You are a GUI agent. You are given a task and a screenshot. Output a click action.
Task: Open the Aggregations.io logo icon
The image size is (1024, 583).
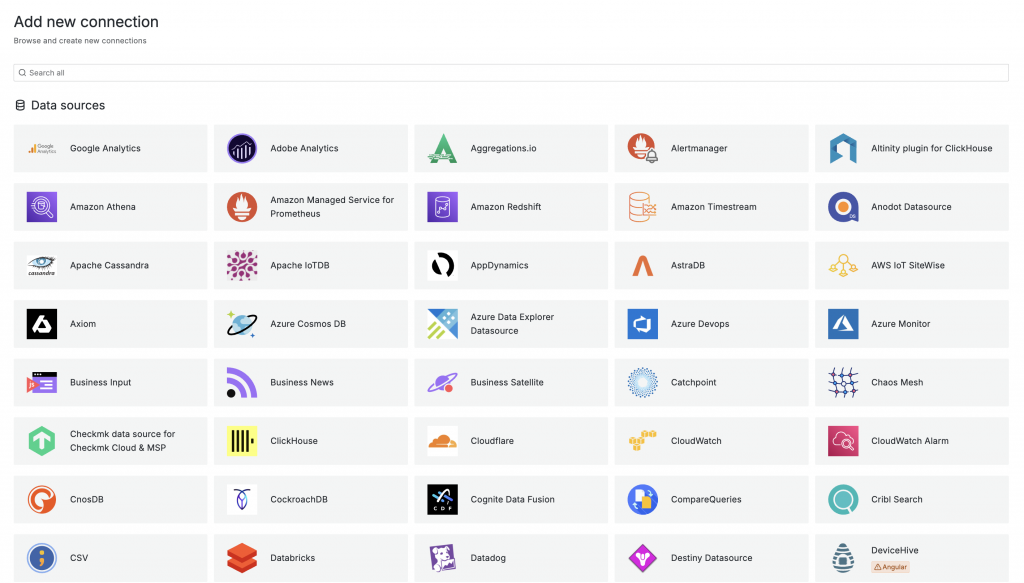pos(442,148)
